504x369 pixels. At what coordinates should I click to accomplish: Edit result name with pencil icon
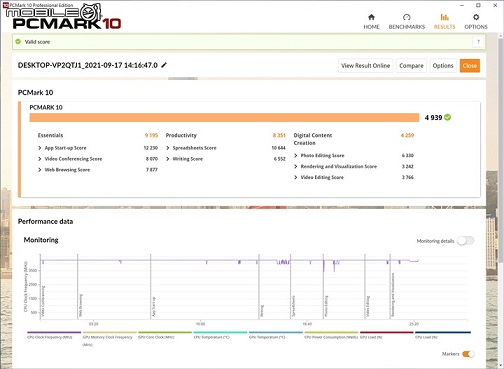click(x=164, y=65)
